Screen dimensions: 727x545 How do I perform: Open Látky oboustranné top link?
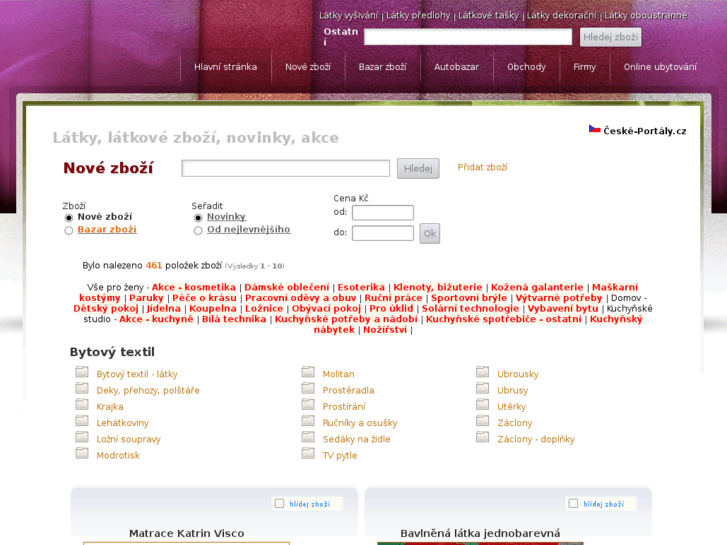645,15
